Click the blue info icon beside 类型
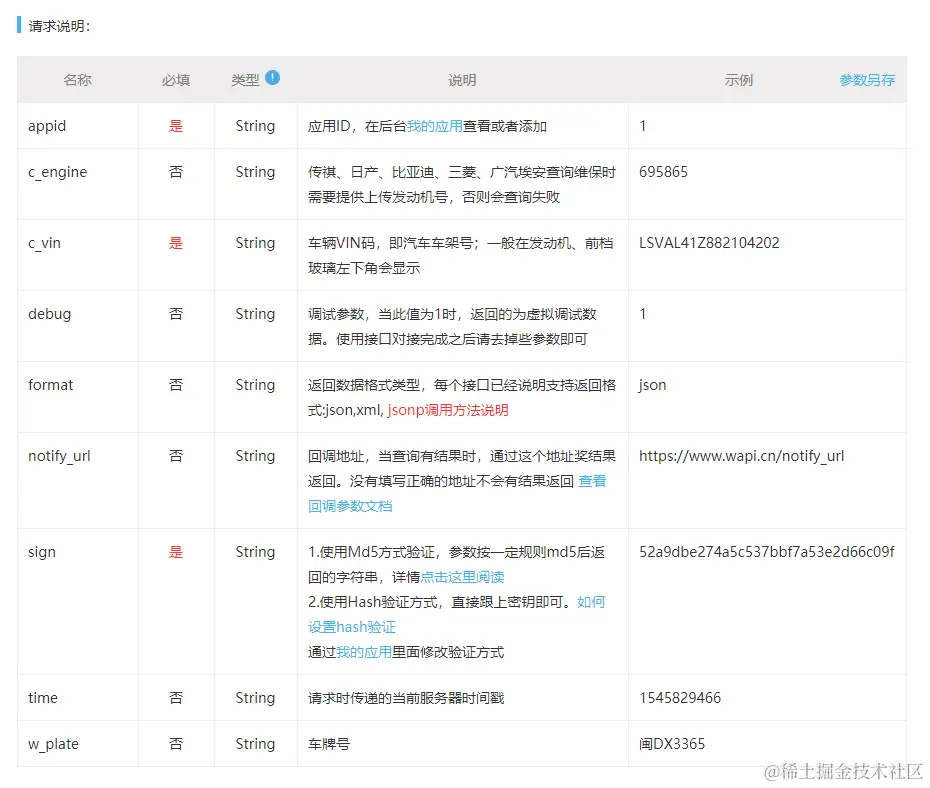Image resolution: width=930 pixels, height=788 pixels. (272, 78)
